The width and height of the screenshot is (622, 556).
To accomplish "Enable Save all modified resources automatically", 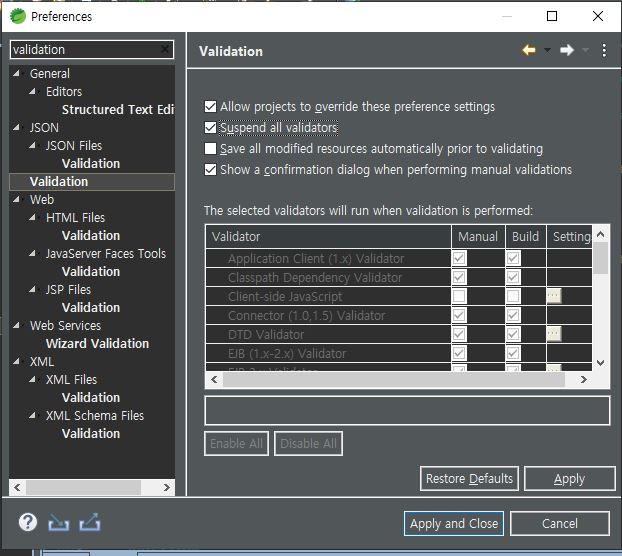I will coord(210,149).
